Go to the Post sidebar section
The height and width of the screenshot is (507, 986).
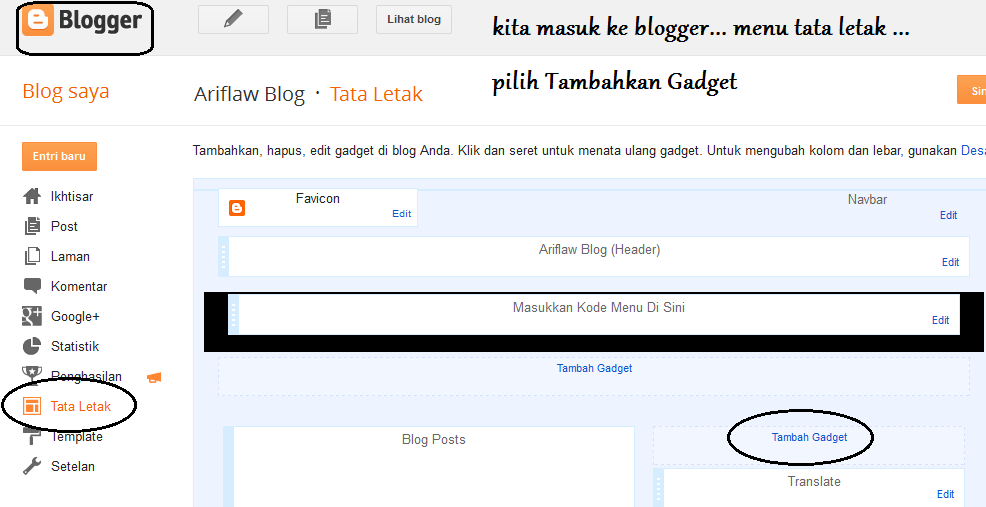pos(64,226)
